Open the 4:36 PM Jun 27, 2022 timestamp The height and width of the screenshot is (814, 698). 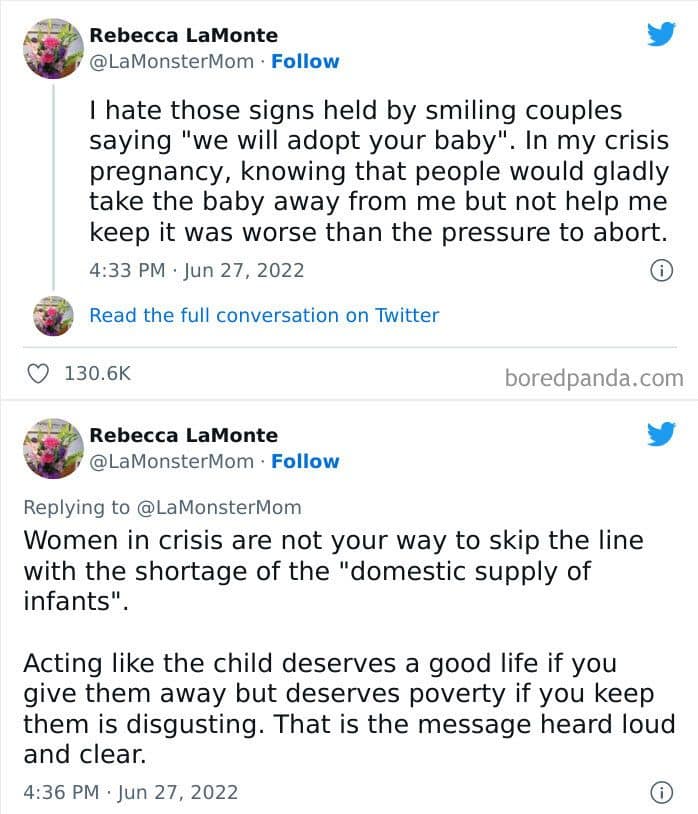point(131,792)
